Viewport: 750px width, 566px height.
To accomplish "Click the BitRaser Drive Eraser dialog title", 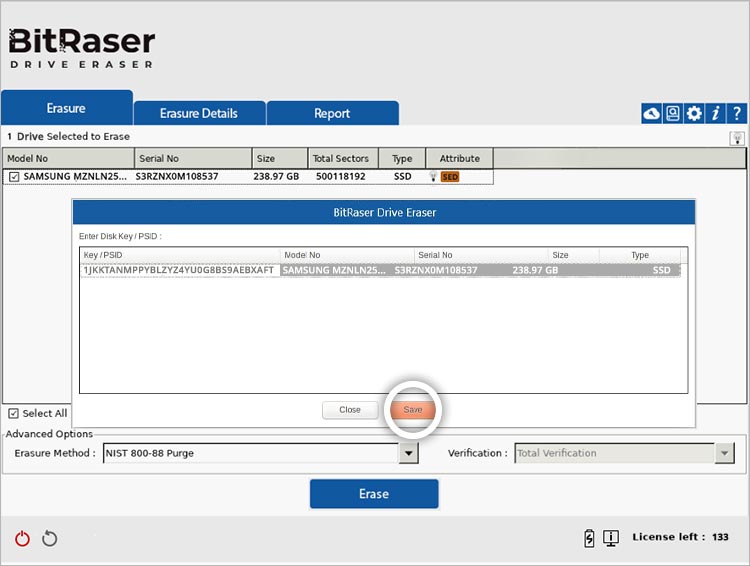I will tap(385, 212).
